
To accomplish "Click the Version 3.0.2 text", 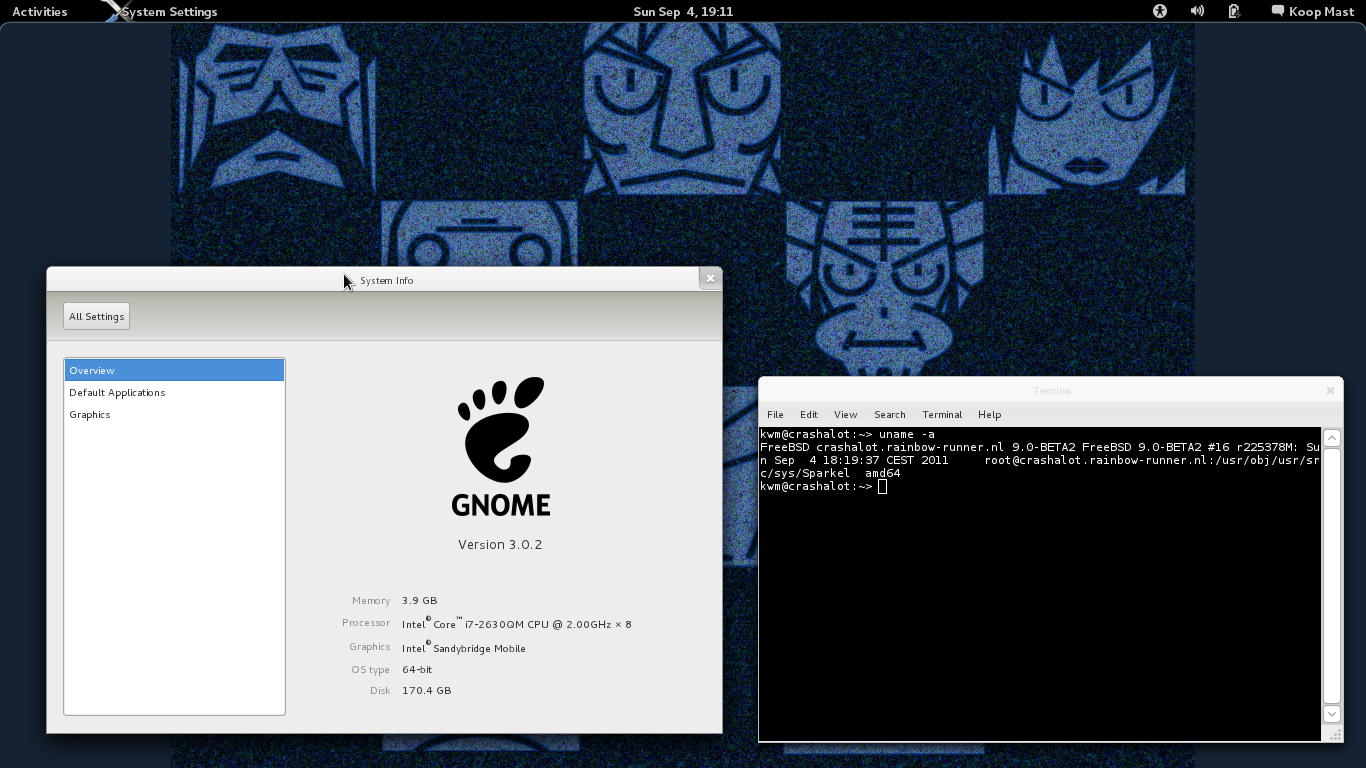I will [x=500, y=545].
